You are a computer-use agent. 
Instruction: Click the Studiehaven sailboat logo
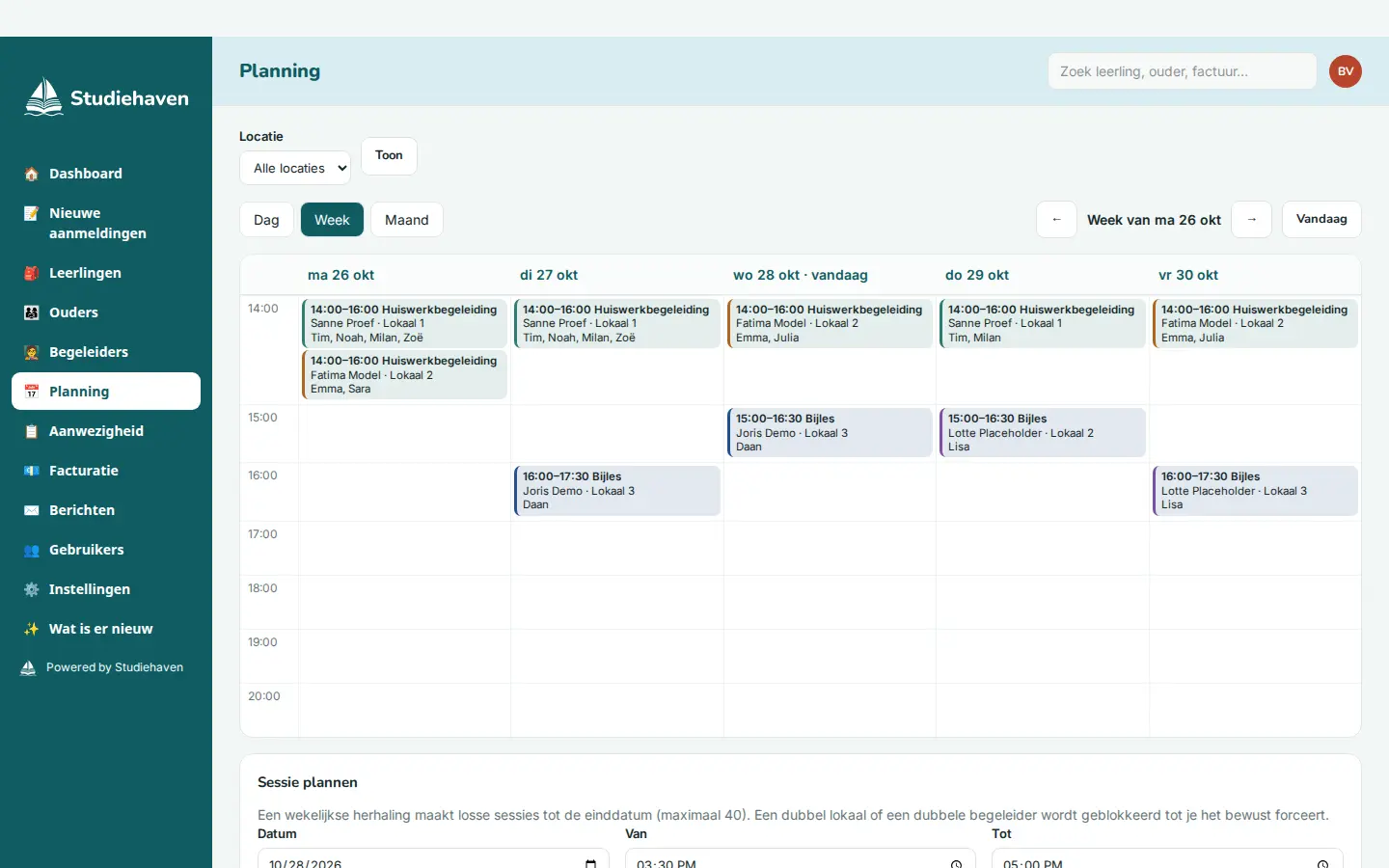point(43,97)
